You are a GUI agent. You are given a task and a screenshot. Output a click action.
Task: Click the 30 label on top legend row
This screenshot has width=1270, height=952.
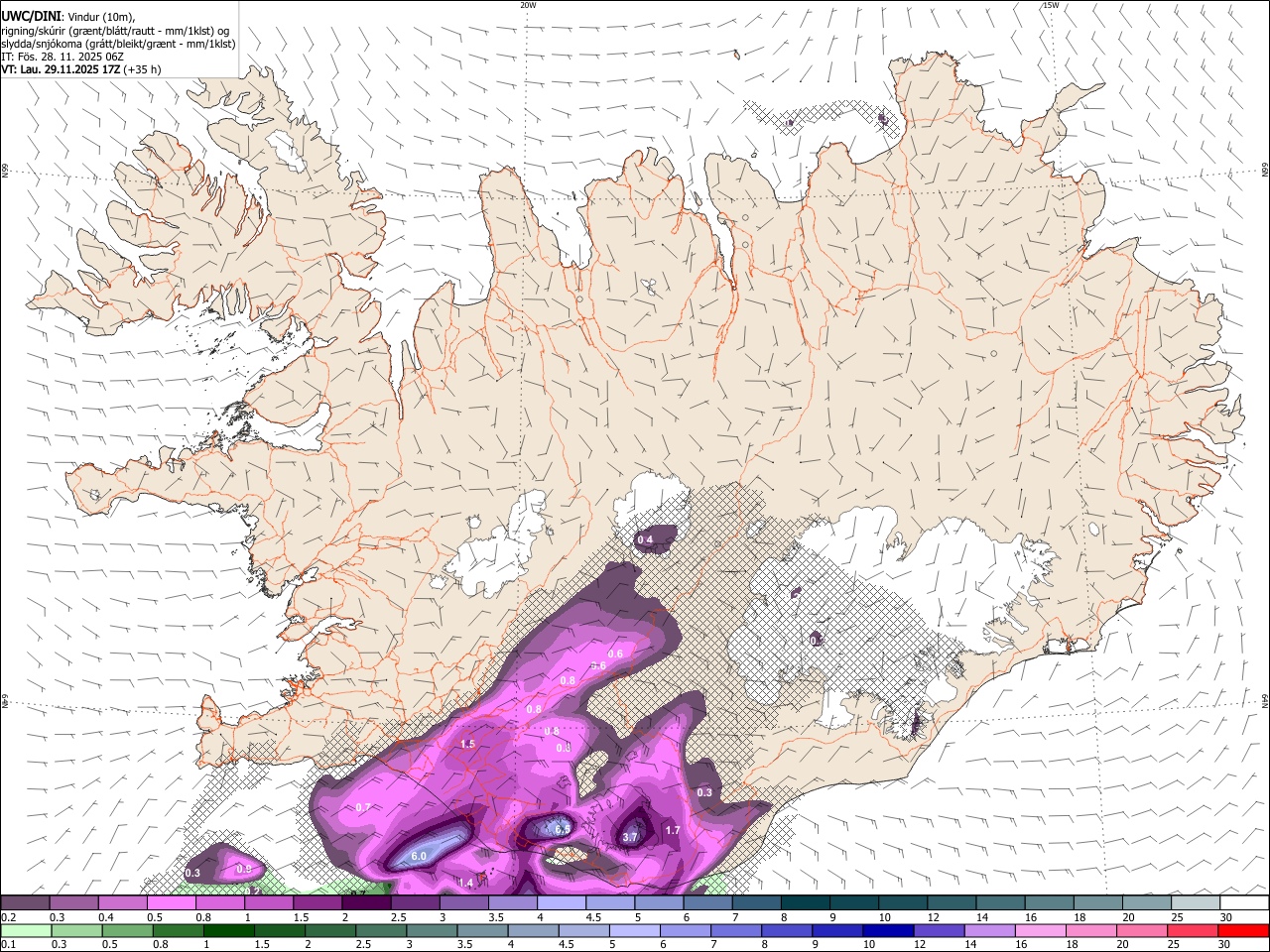(x=1224, y=917)
